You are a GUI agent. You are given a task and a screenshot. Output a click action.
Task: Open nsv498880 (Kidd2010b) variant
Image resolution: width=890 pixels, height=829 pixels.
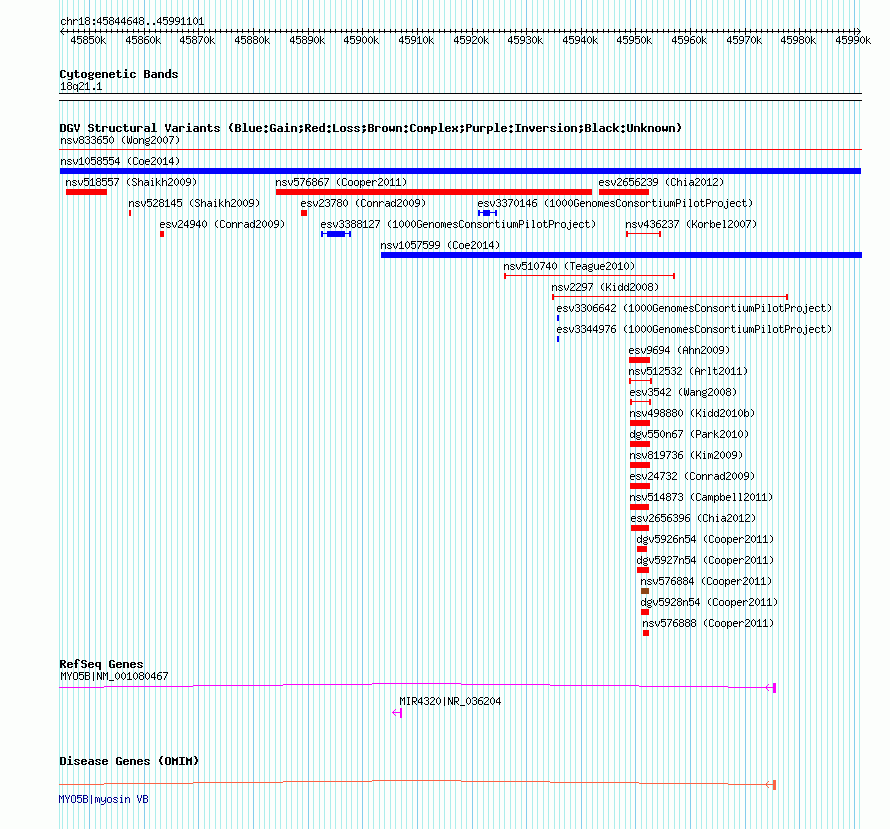coord(692,413)
